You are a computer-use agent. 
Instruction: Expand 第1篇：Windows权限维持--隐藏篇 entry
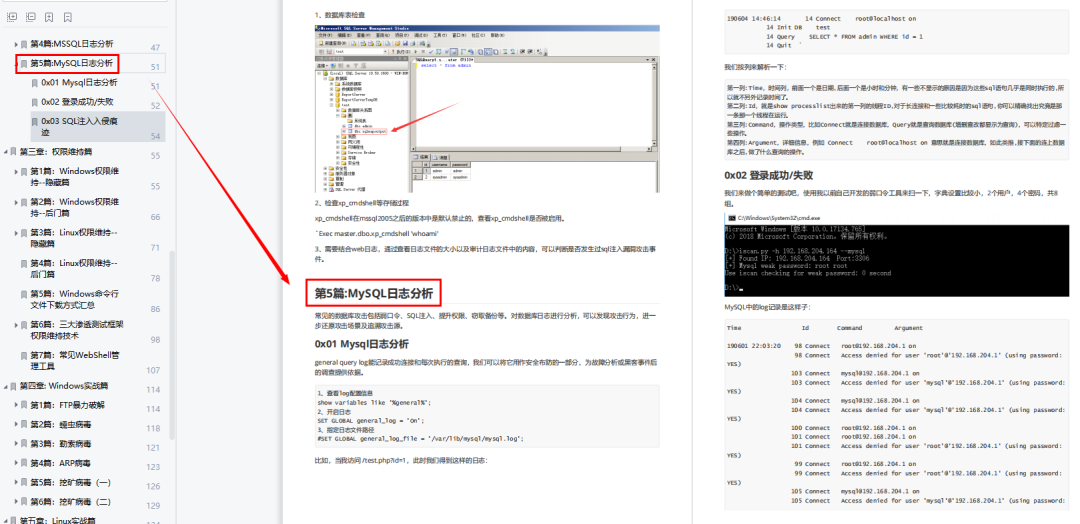(16, 171)
